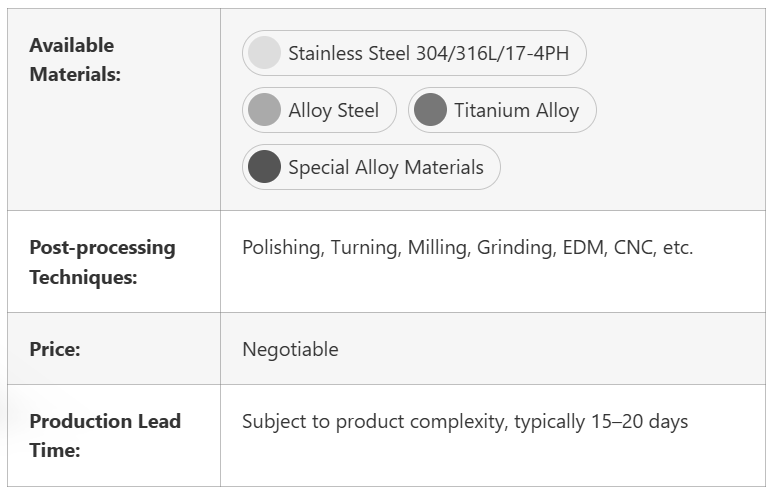
Task: Choose the Alloy Steel chip label
Action: (x=333, y=110)
